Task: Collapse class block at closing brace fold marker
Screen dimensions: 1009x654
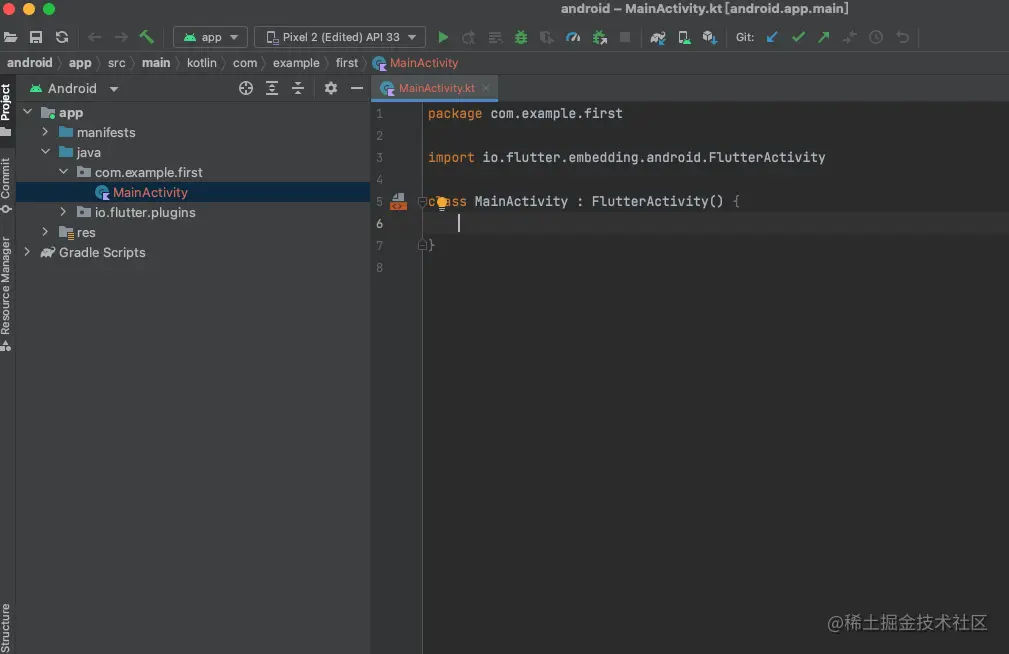Action: coord(422,245)
